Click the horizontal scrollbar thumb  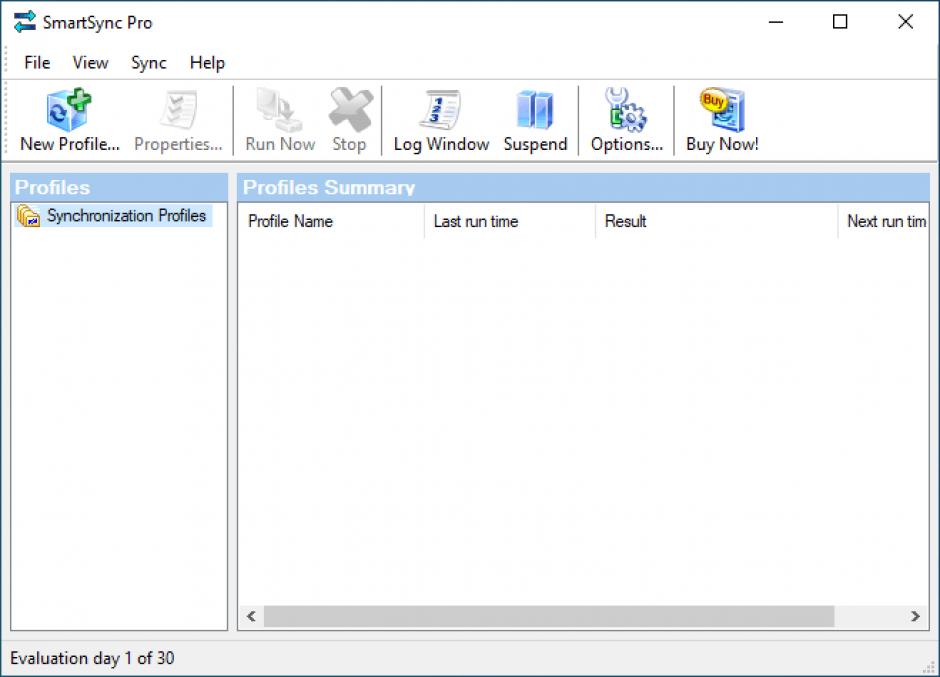point(549,616)
